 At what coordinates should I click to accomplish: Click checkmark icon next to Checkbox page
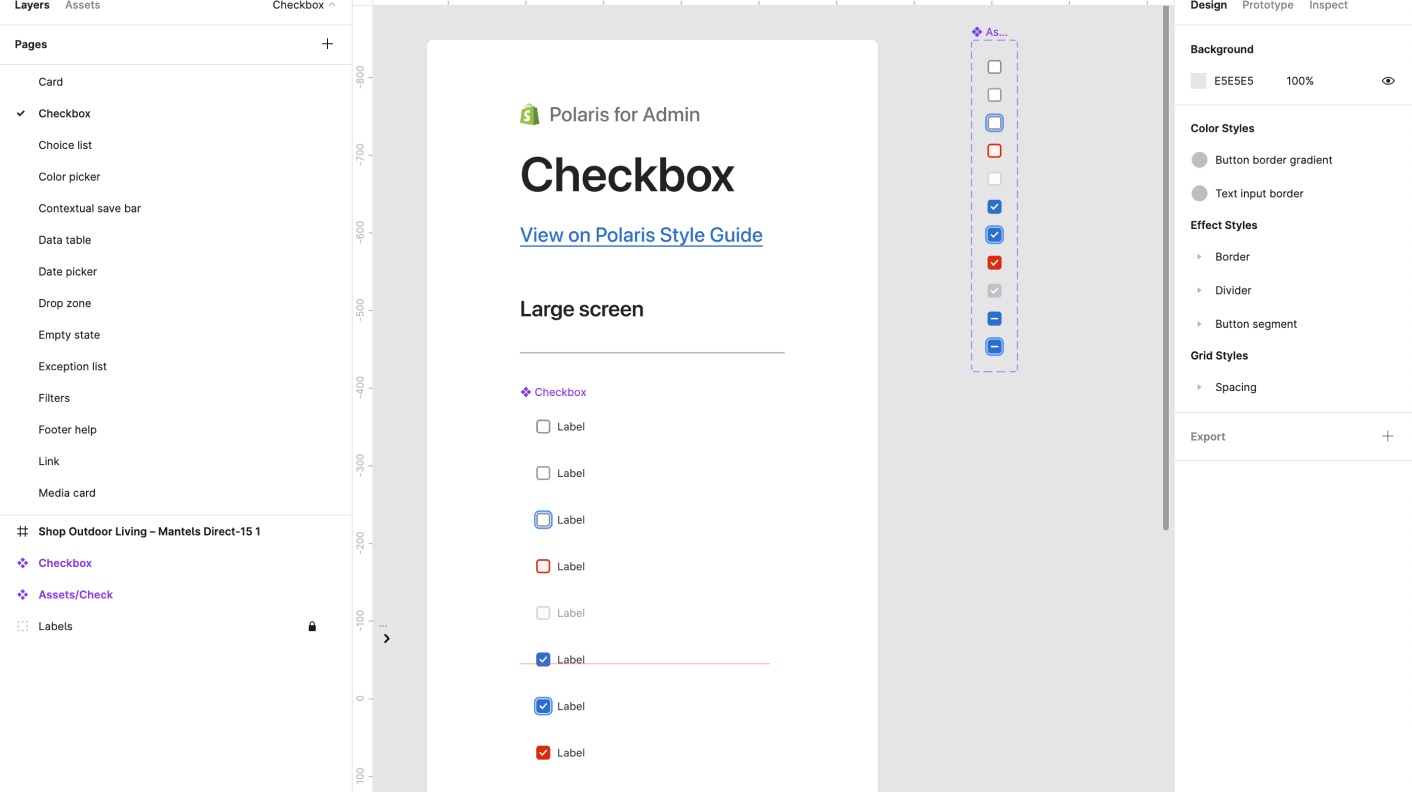21,113
